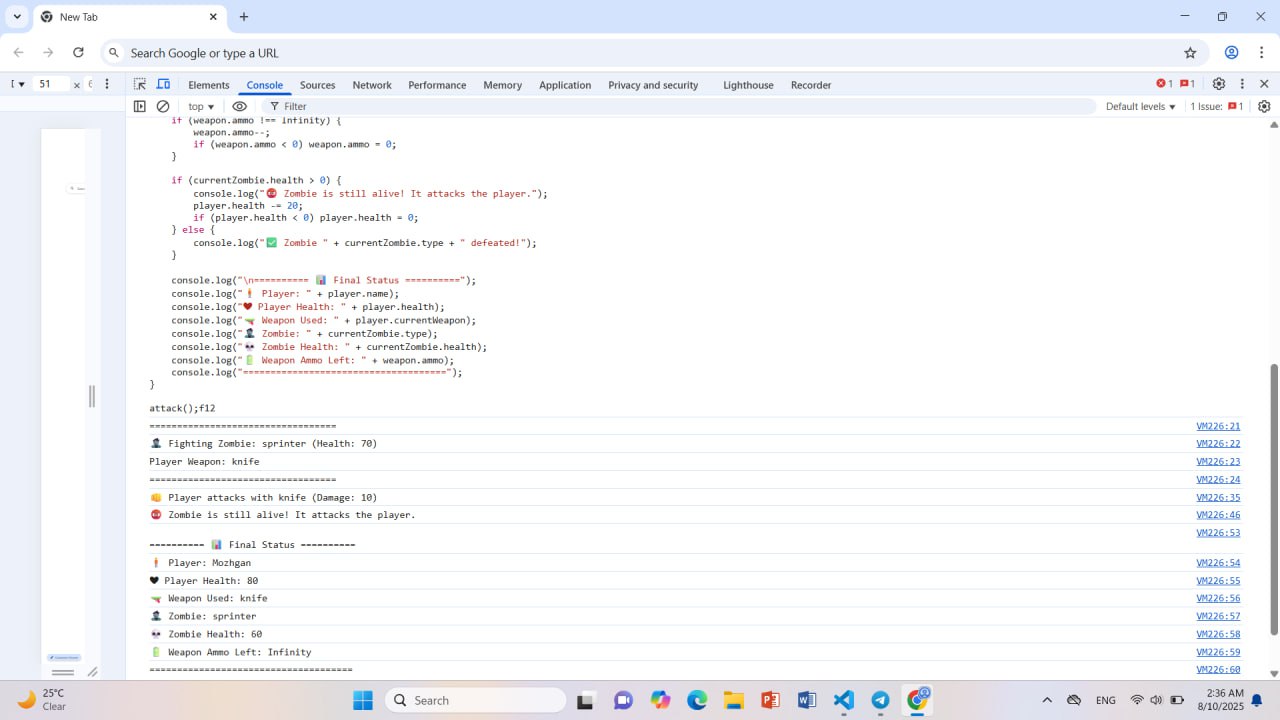Bookmark this tab with the star icon
The height and width of the screenshot is (720, 1280).
(x=1190, y=53)
